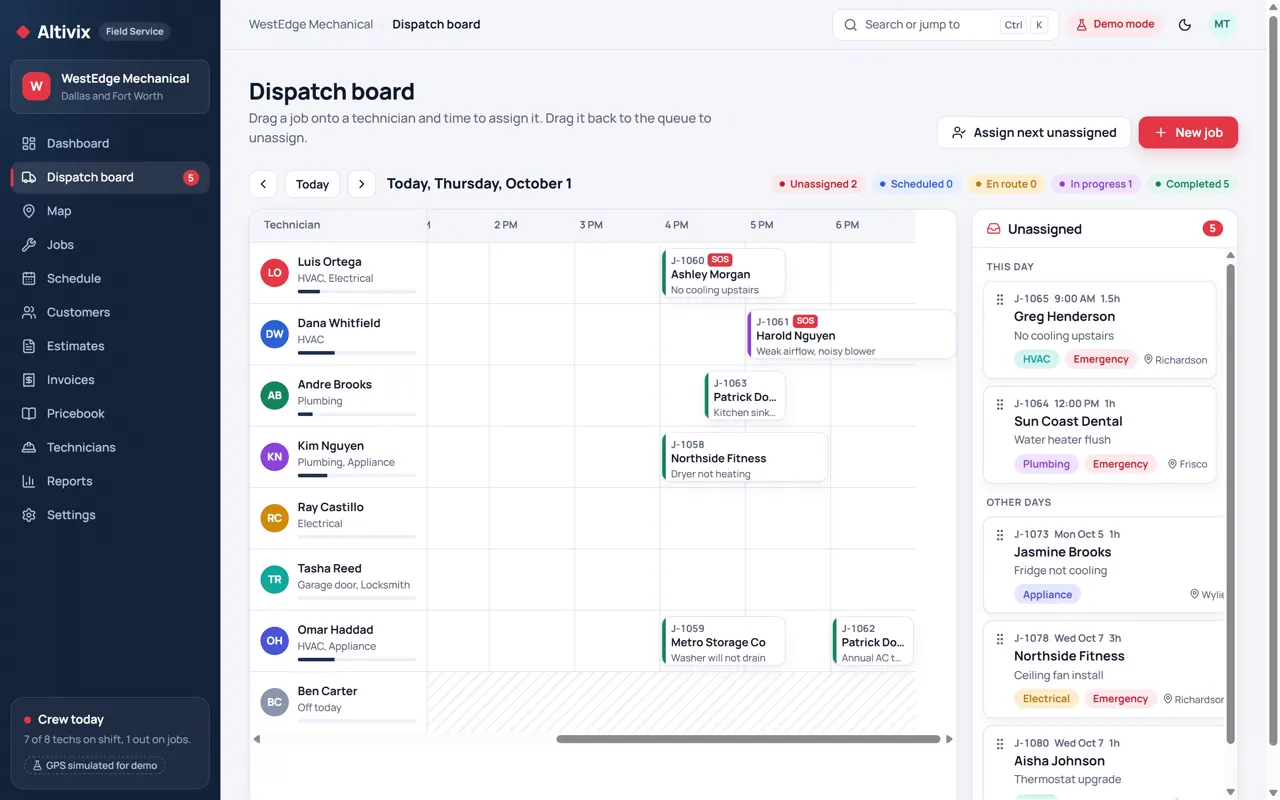
Task: Grab the drag handle on J-1065 Greg Henderson
Action: (1000, 299)
